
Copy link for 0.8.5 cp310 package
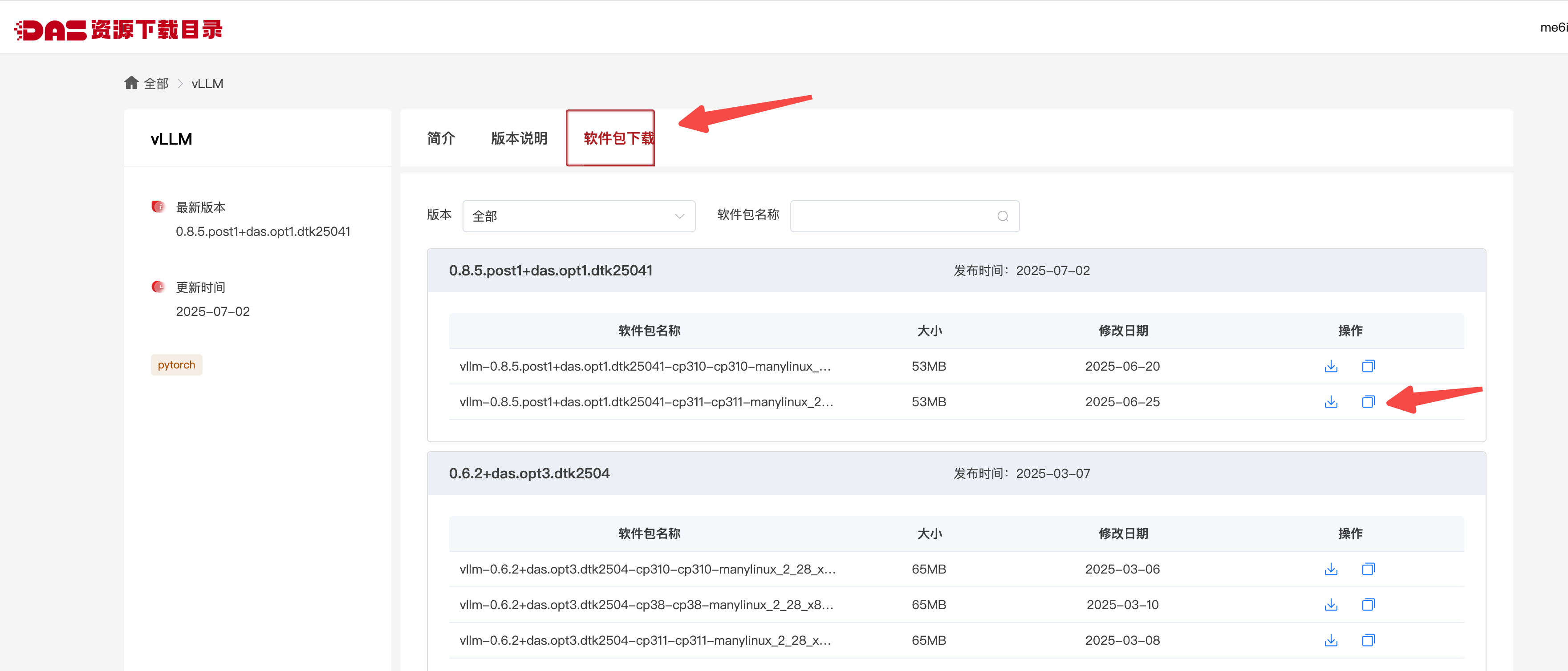tap(1368, 366)
